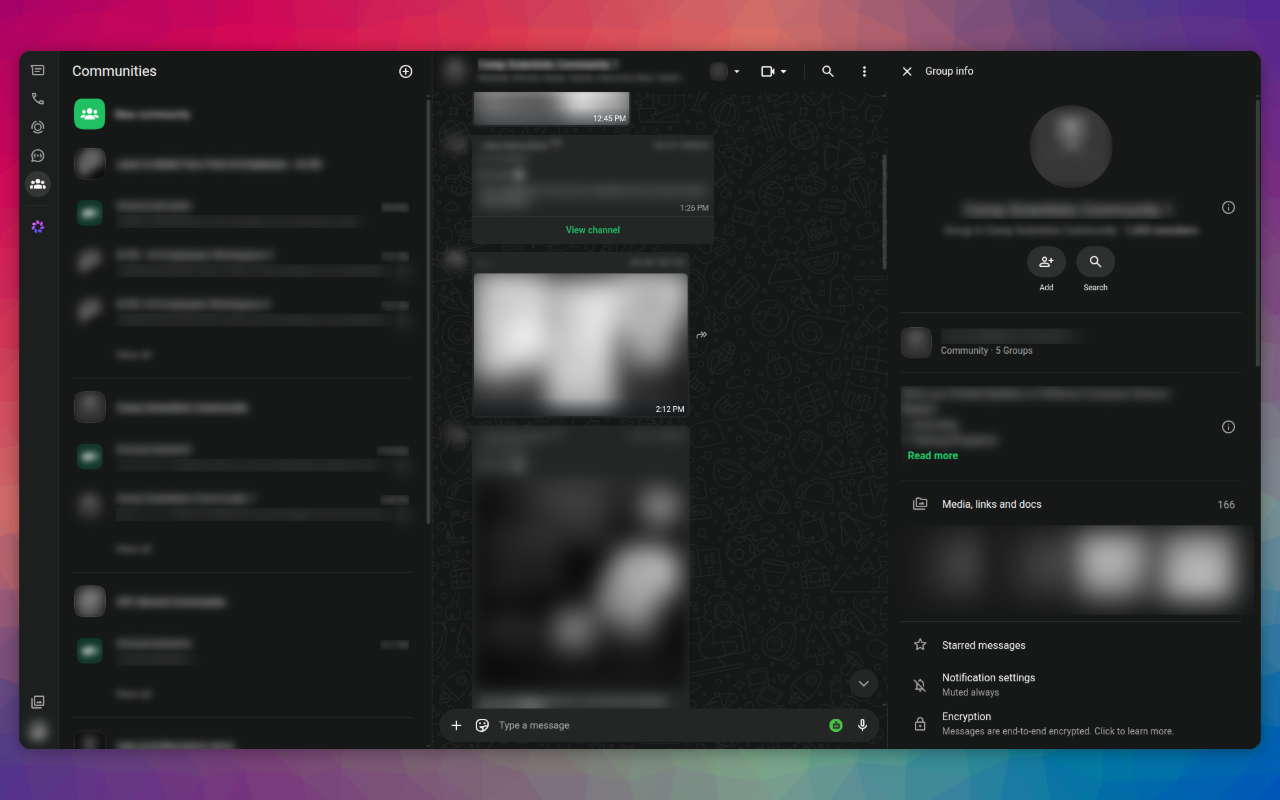The width and height of the screenshot is (1280, 800).
Task: Open the attach plus menu
Action: pos(456,725)
